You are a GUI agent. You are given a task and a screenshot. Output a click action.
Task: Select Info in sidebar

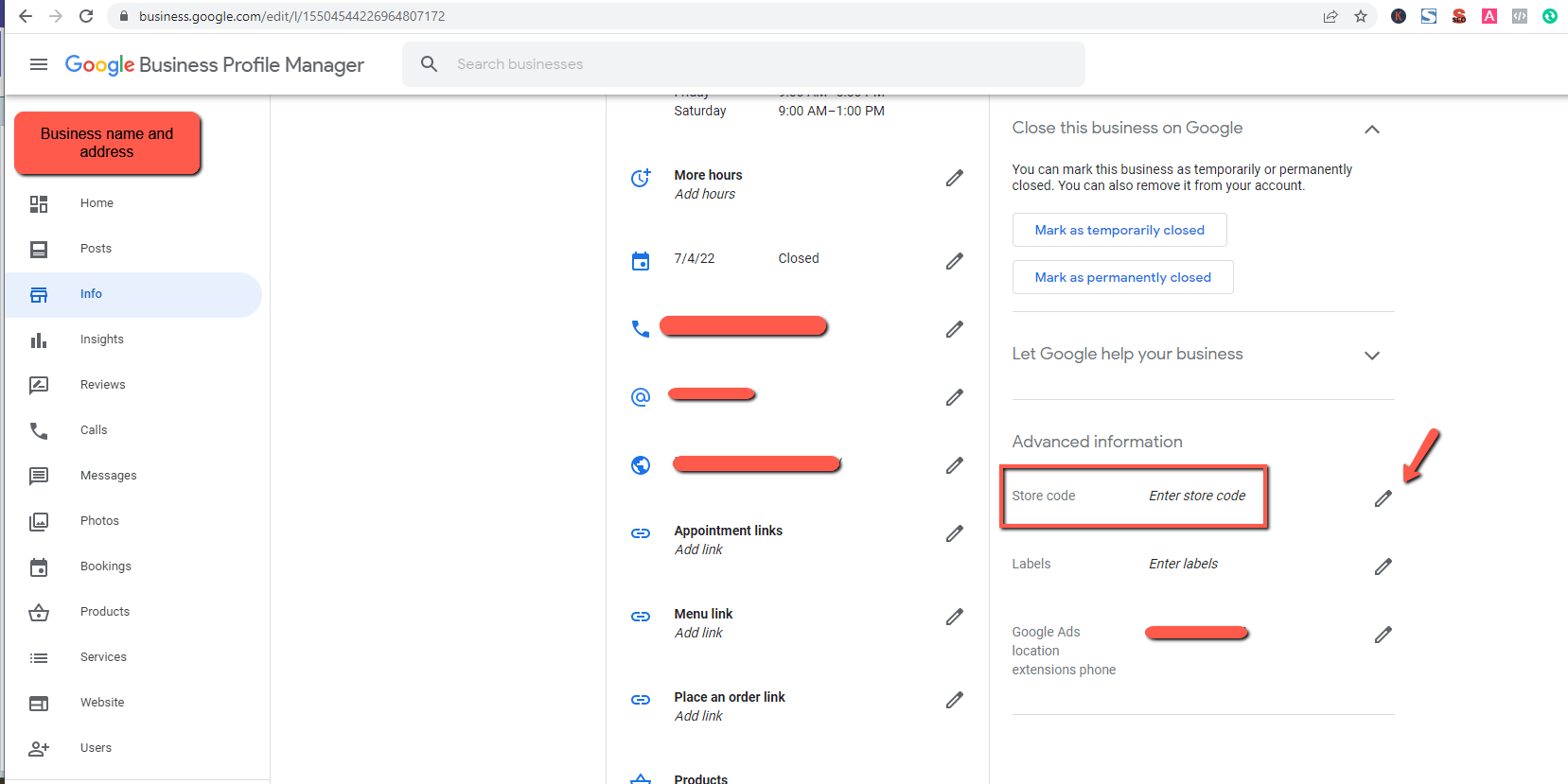point(133,294)
